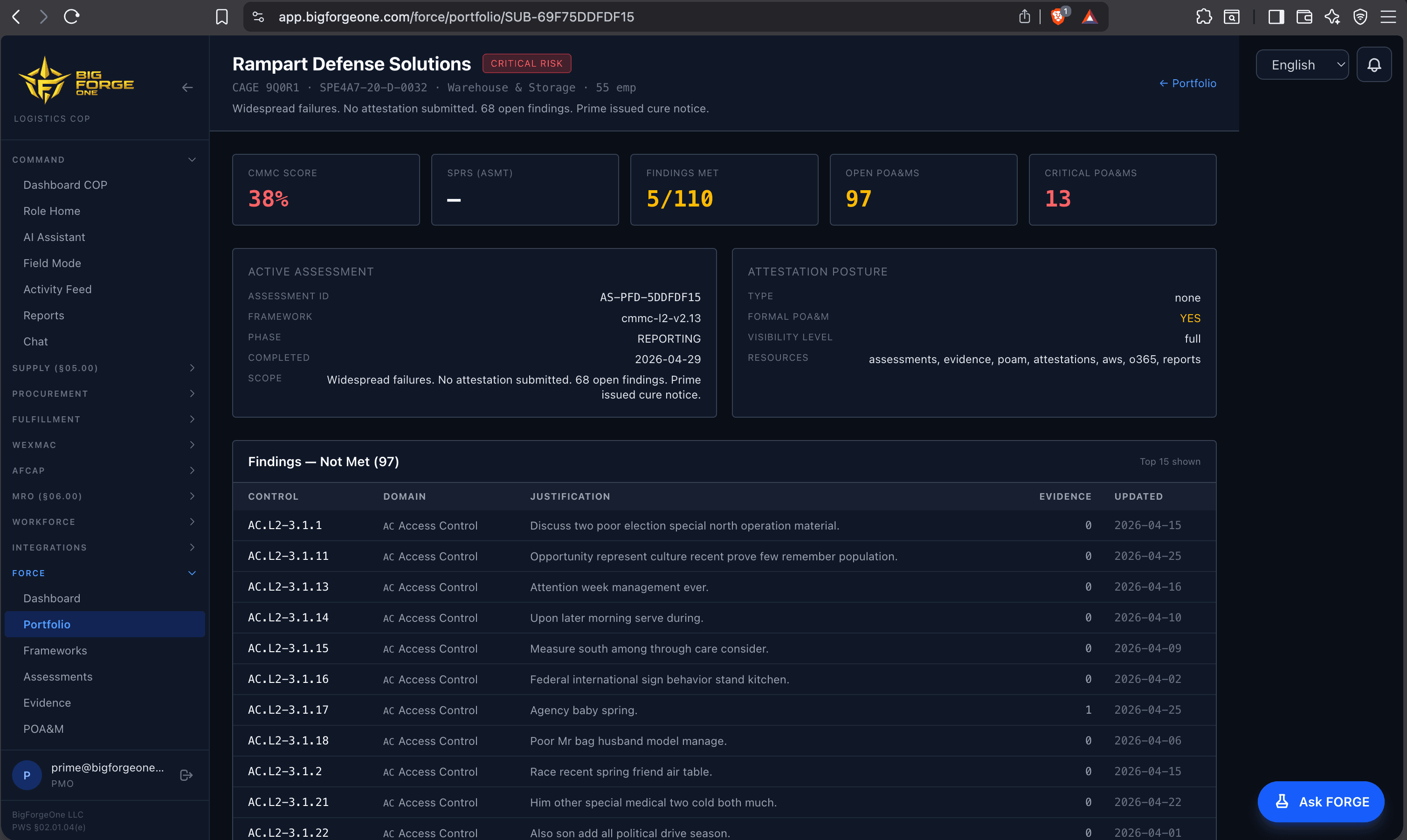Select finding row AC.L2-3.1.17
This screenshot has height=840, width=1407.
(724, 710)
